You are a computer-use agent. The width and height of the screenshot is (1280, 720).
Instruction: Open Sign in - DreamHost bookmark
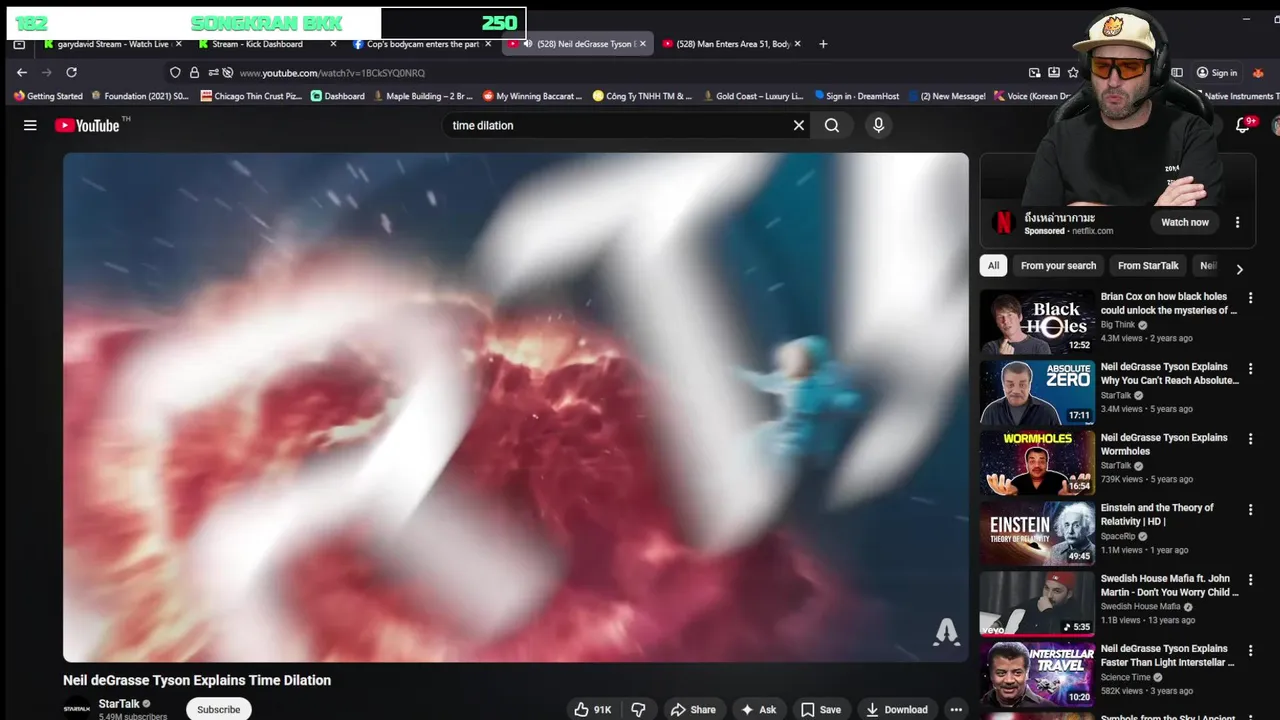(856, 96)
